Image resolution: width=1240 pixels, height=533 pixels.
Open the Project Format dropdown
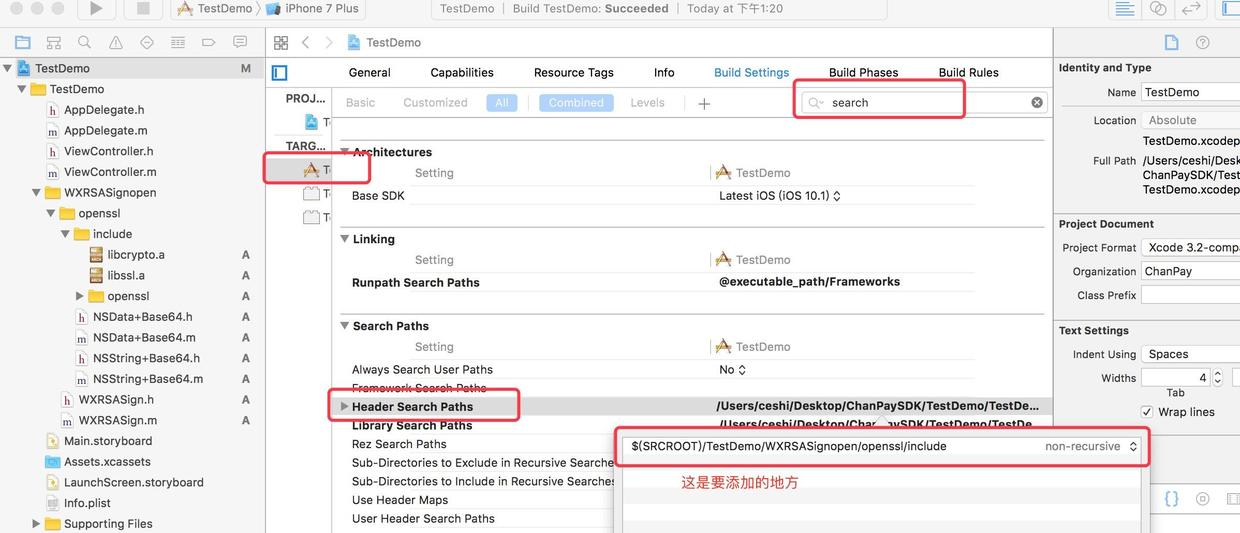pyautogui.click(x=1190, y=247)
